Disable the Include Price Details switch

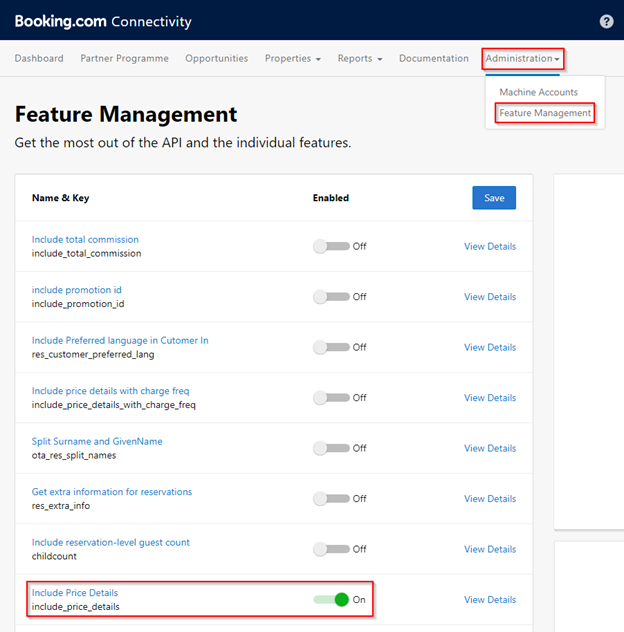pos(331,600)
